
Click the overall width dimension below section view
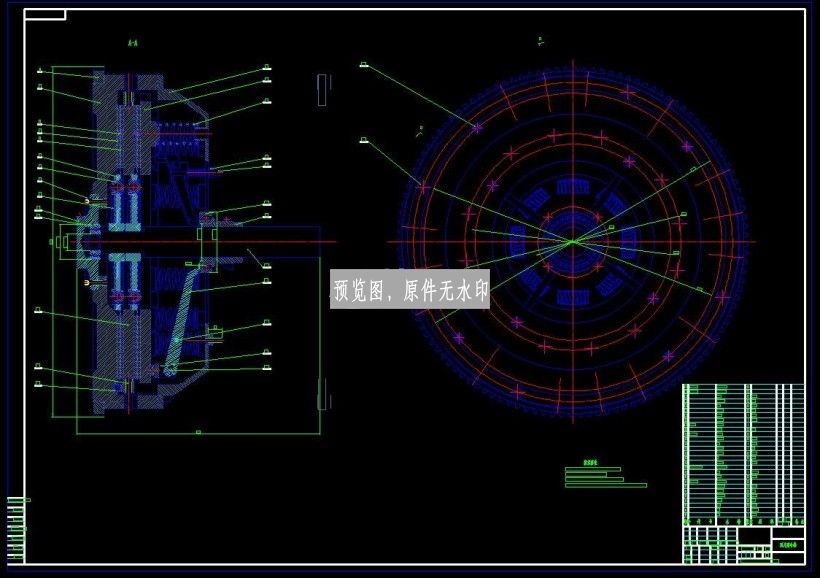(x=198, y=433)
